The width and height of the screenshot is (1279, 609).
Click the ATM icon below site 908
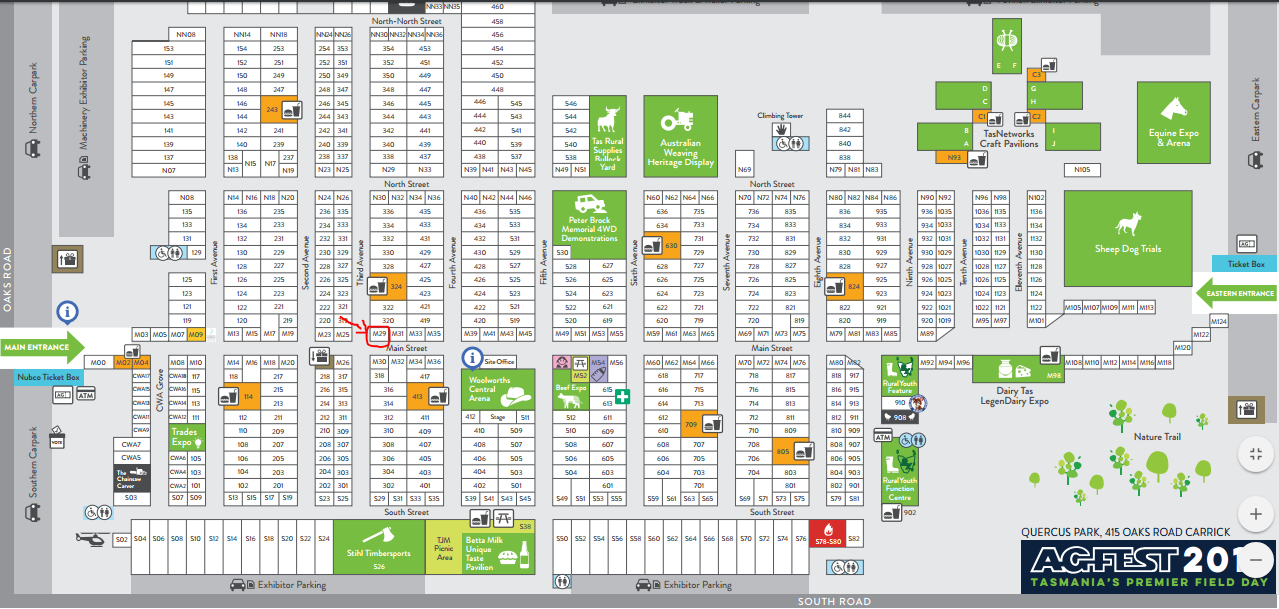point(883,437)
